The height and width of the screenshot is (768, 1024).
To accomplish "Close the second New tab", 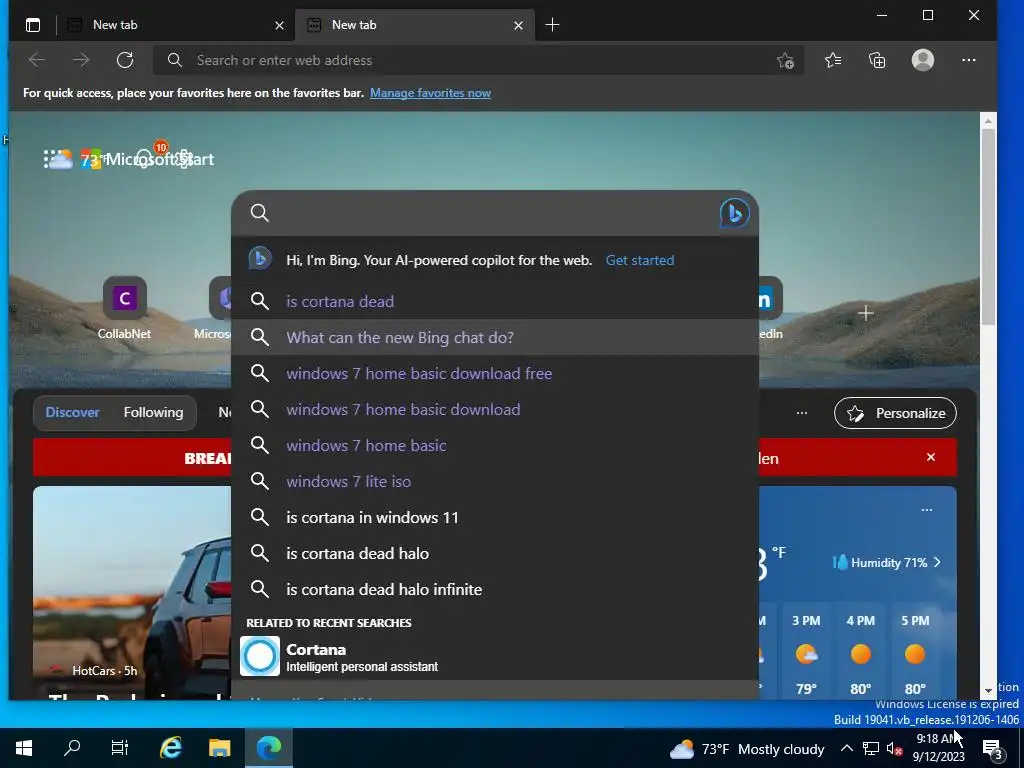I will click(518, 25).
